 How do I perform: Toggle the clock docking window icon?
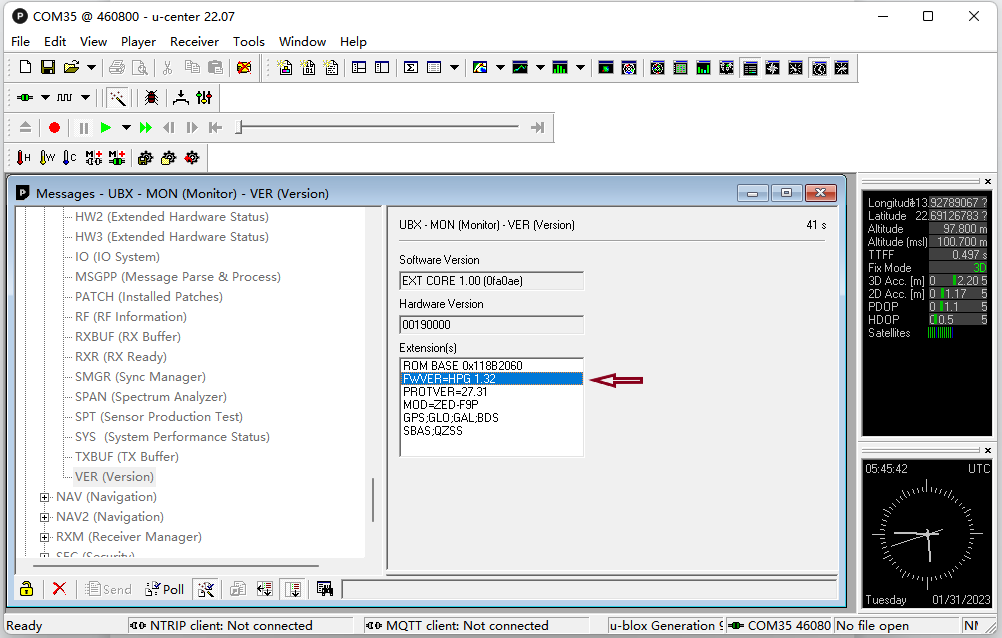coord(819,68)
